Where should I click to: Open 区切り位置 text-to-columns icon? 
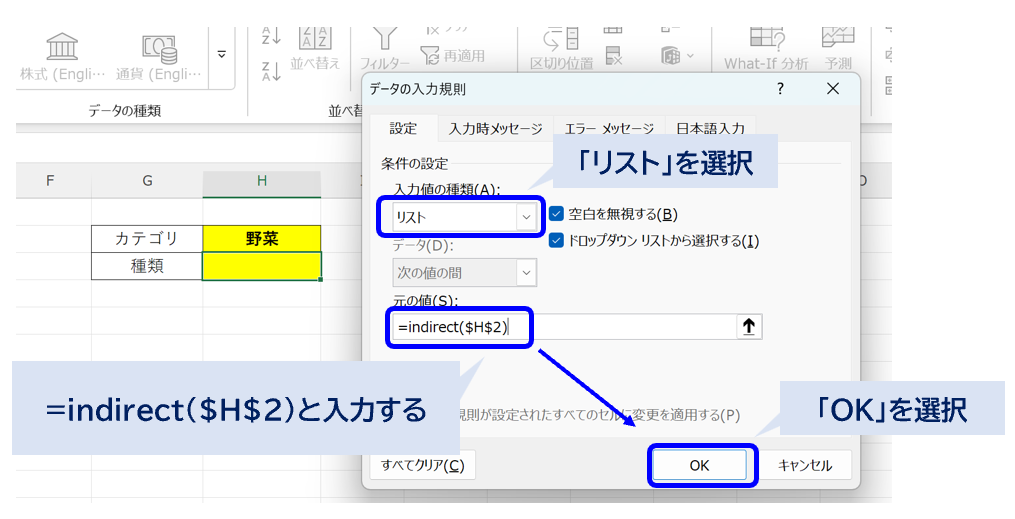pos(561,39)
